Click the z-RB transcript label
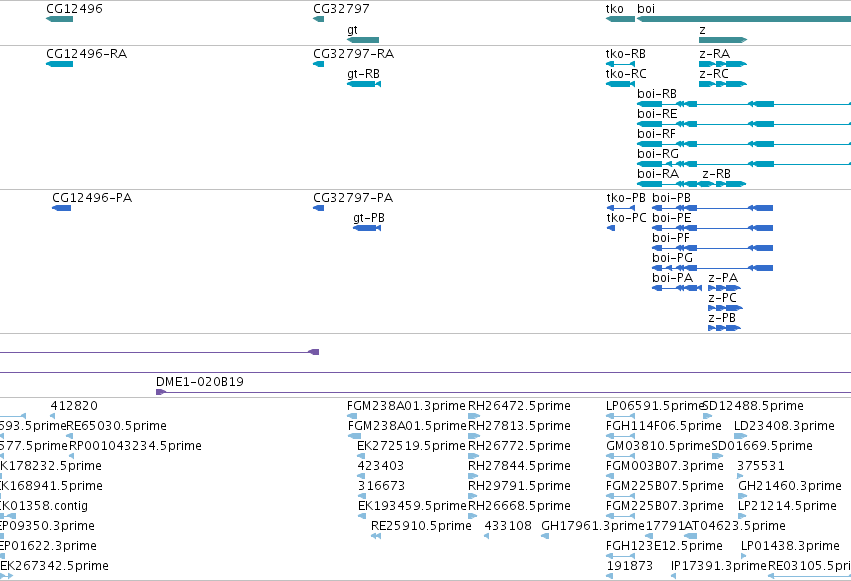 point(716,174)
